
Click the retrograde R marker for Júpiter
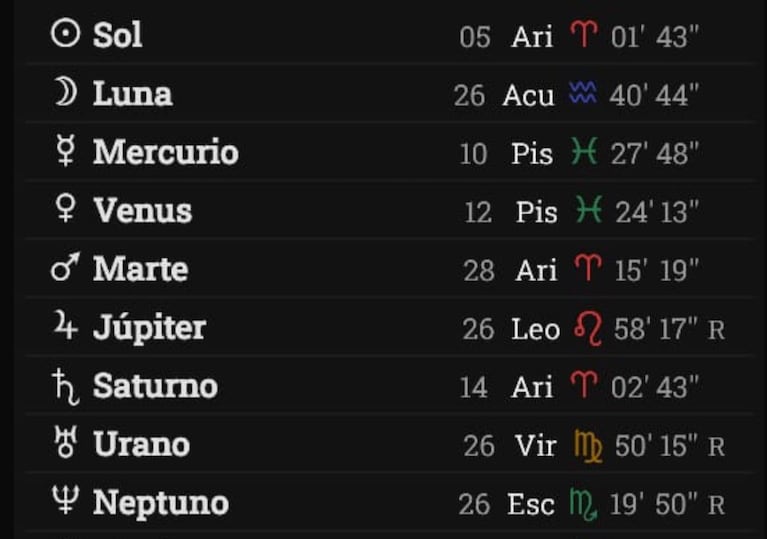716,330
